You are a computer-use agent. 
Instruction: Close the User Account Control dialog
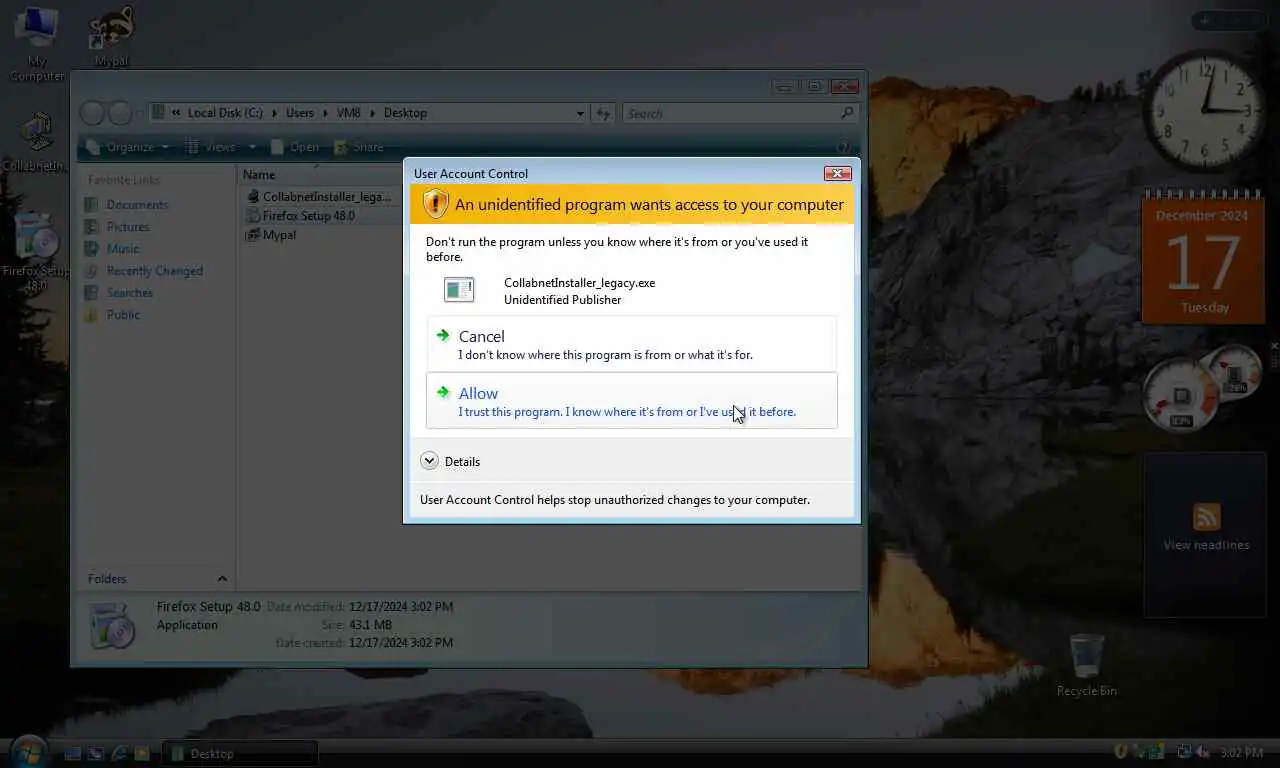pyautogui.click(x=837, y=173)
